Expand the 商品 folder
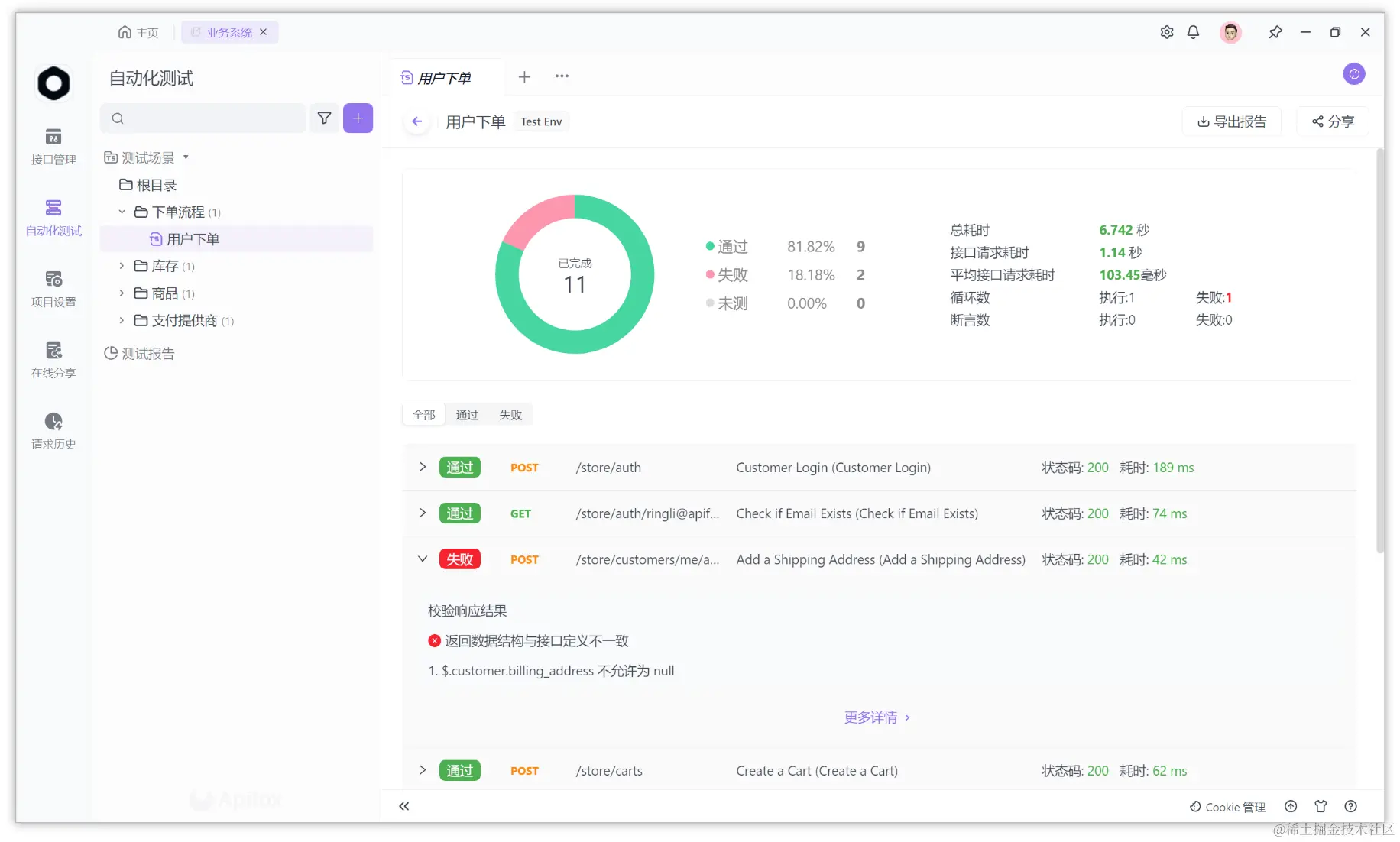1400x842 pixels. (122, 293)
